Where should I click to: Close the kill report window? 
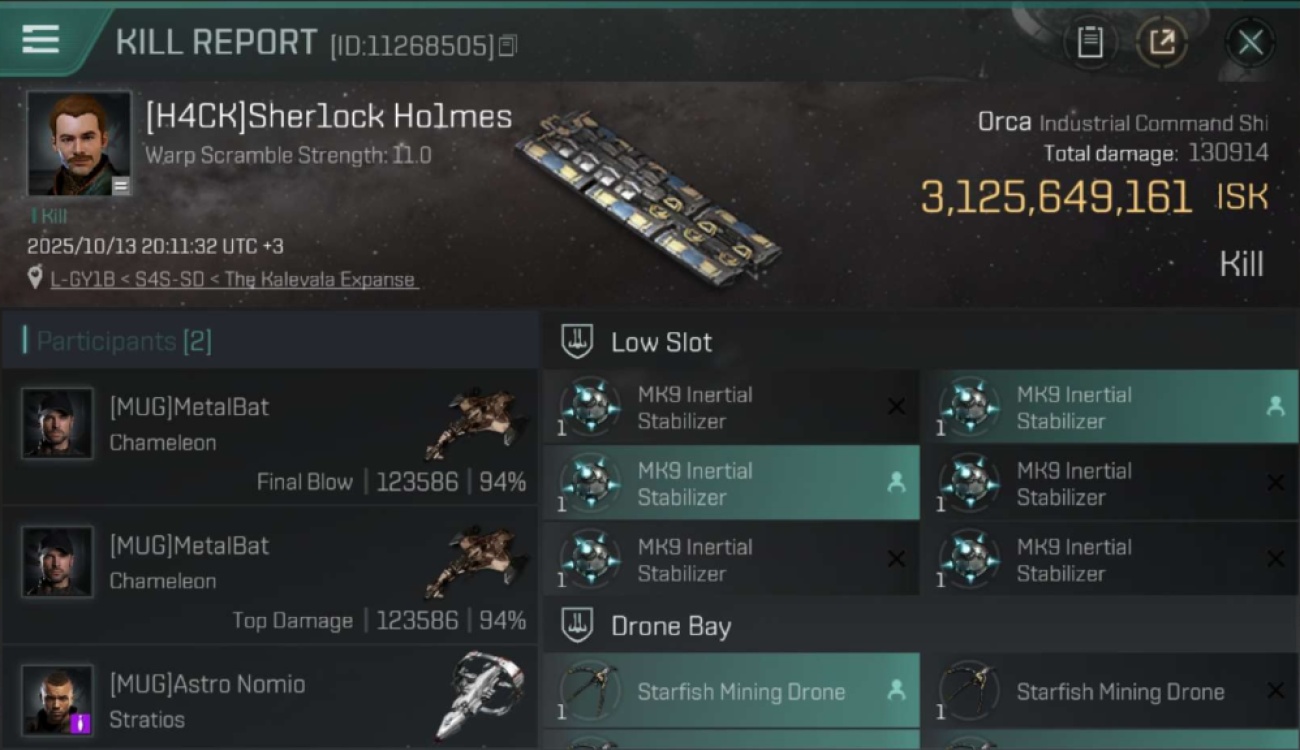(x=1250, y=42)
